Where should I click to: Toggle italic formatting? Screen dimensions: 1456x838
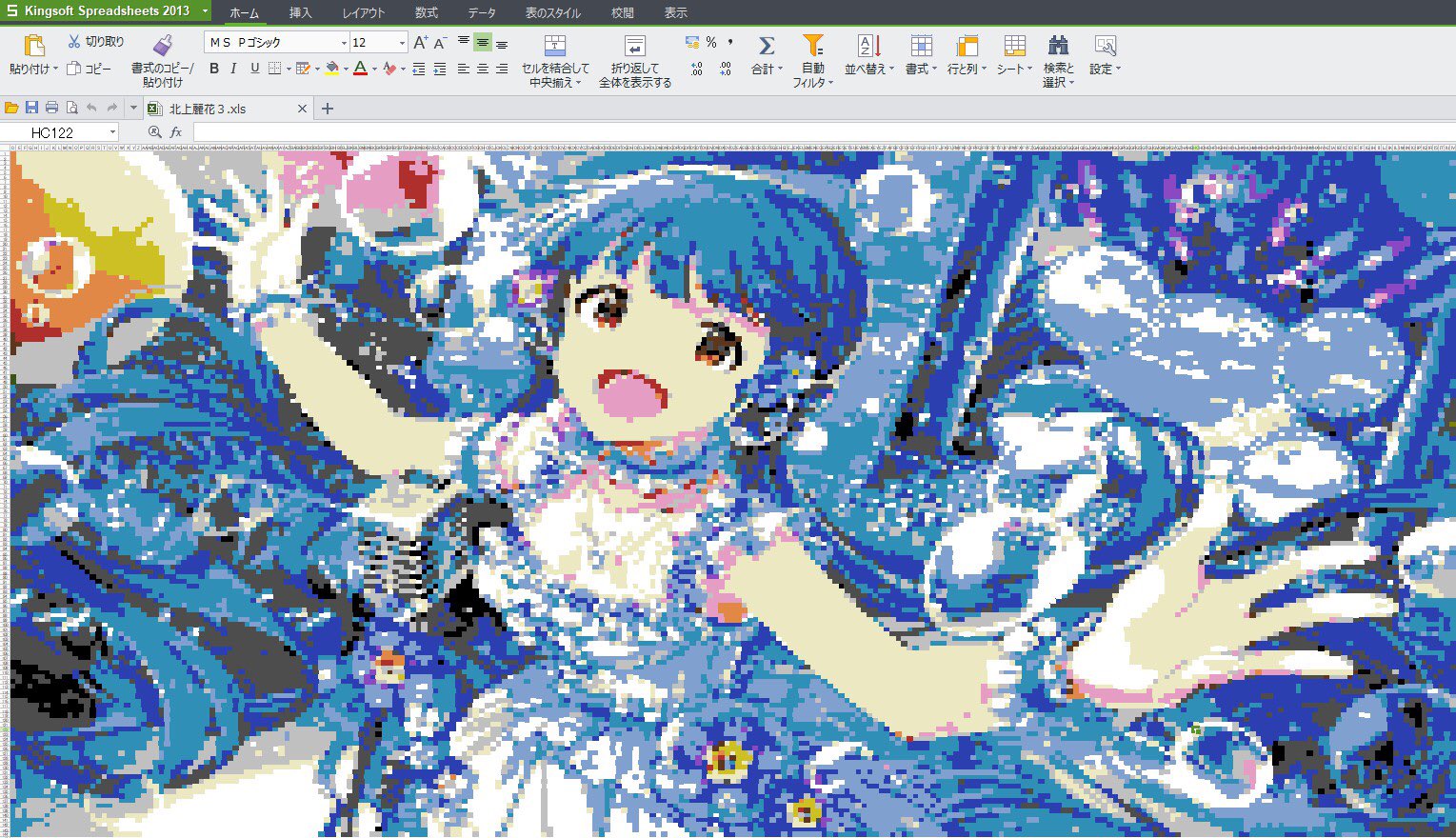(234, 69)
